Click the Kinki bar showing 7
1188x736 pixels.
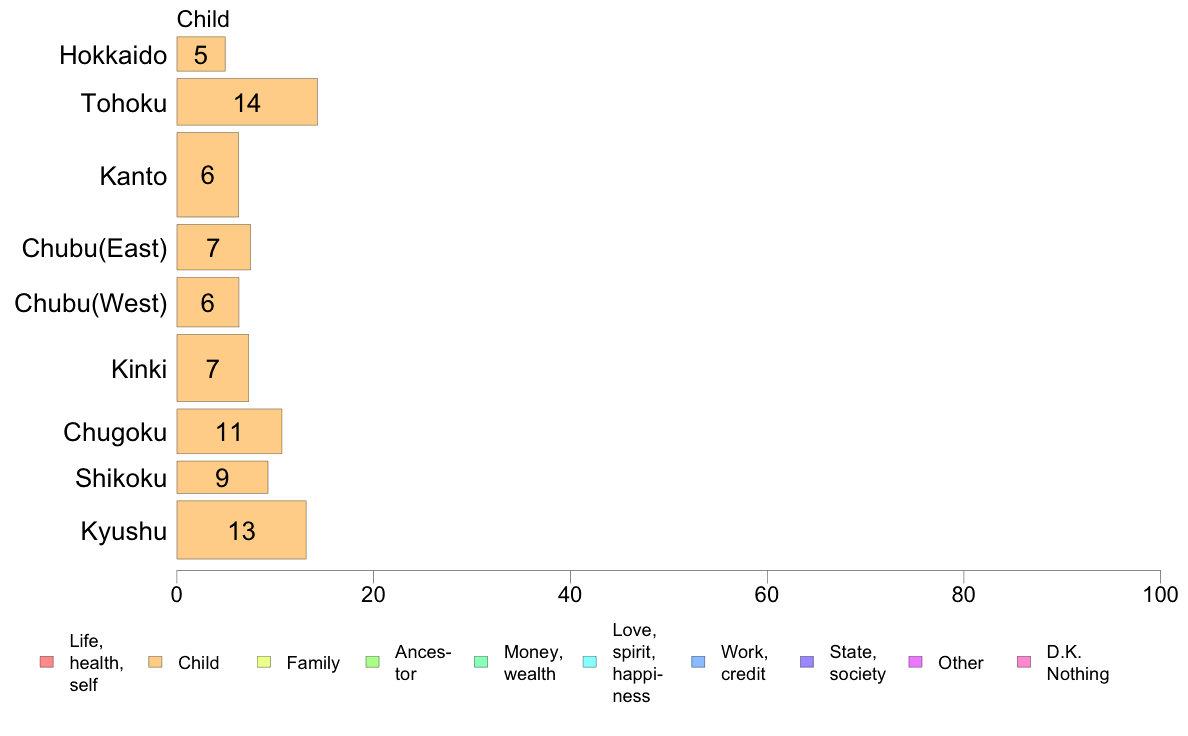tap(212, 368)
